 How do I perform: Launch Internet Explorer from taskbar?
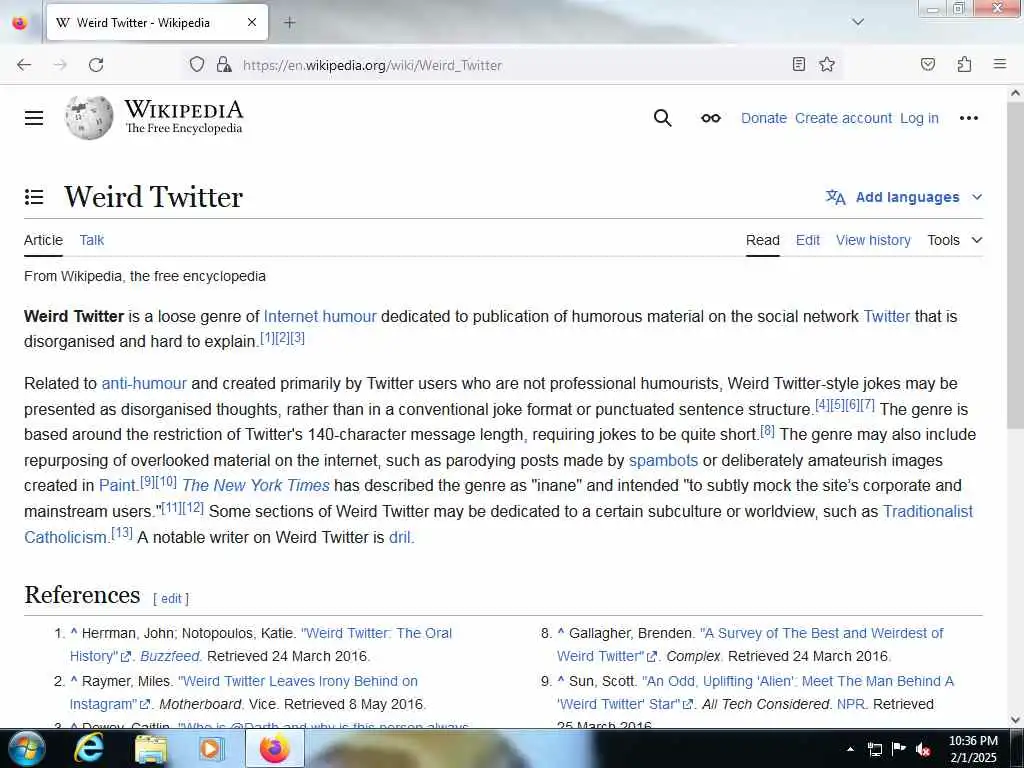point(89,748)
